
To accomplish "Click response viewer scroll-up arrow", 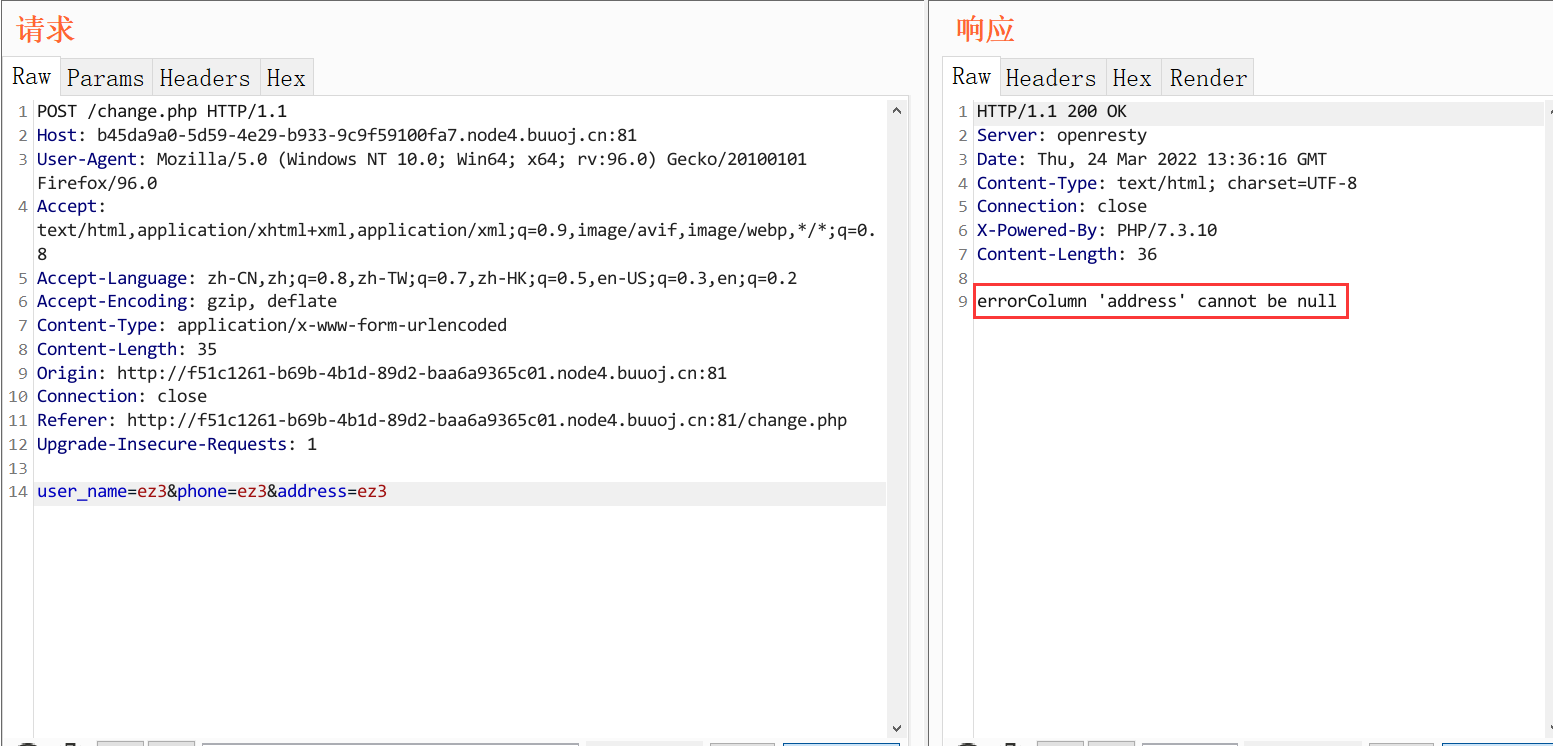I will [1548, 111].
